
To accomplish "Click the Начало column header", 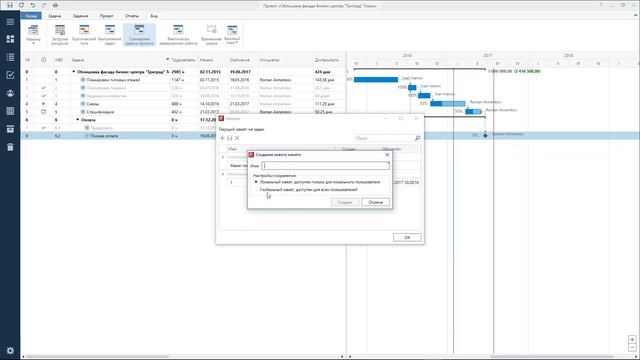I will pyautogui.click(x=207, y=60).
